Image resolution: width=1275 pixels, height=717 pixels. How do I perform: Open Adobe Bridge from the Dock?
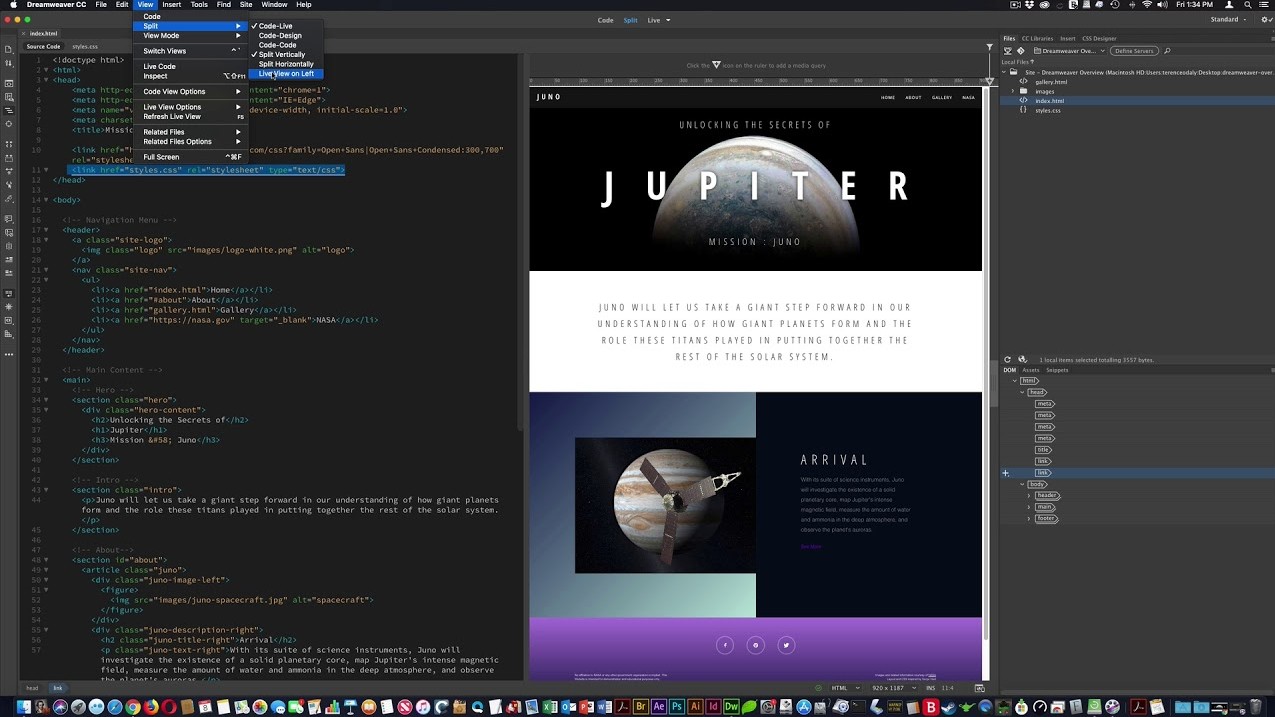click(641, 707)
